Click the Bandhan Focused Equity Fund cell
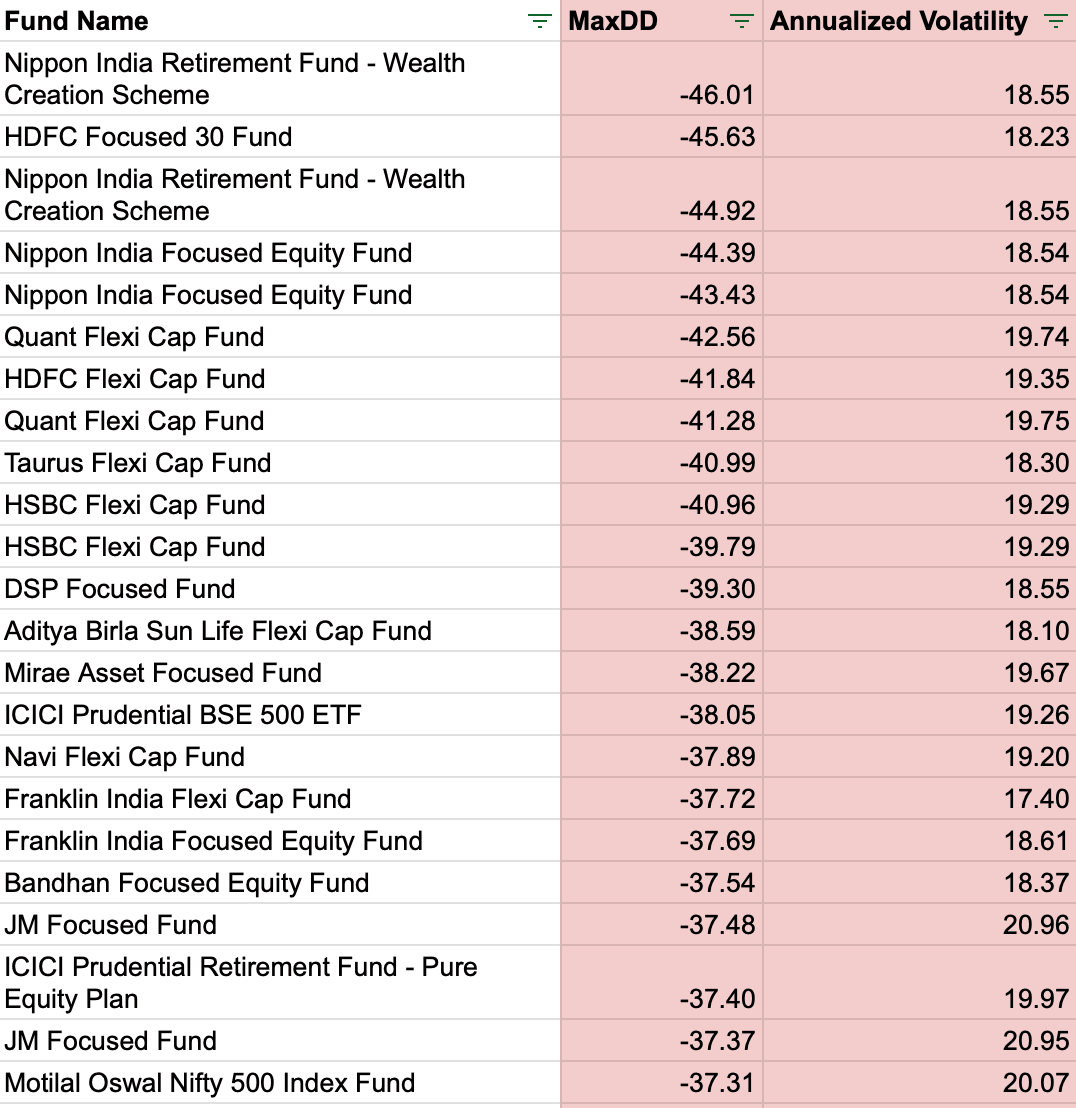1076x1108 pixels. 187,883
